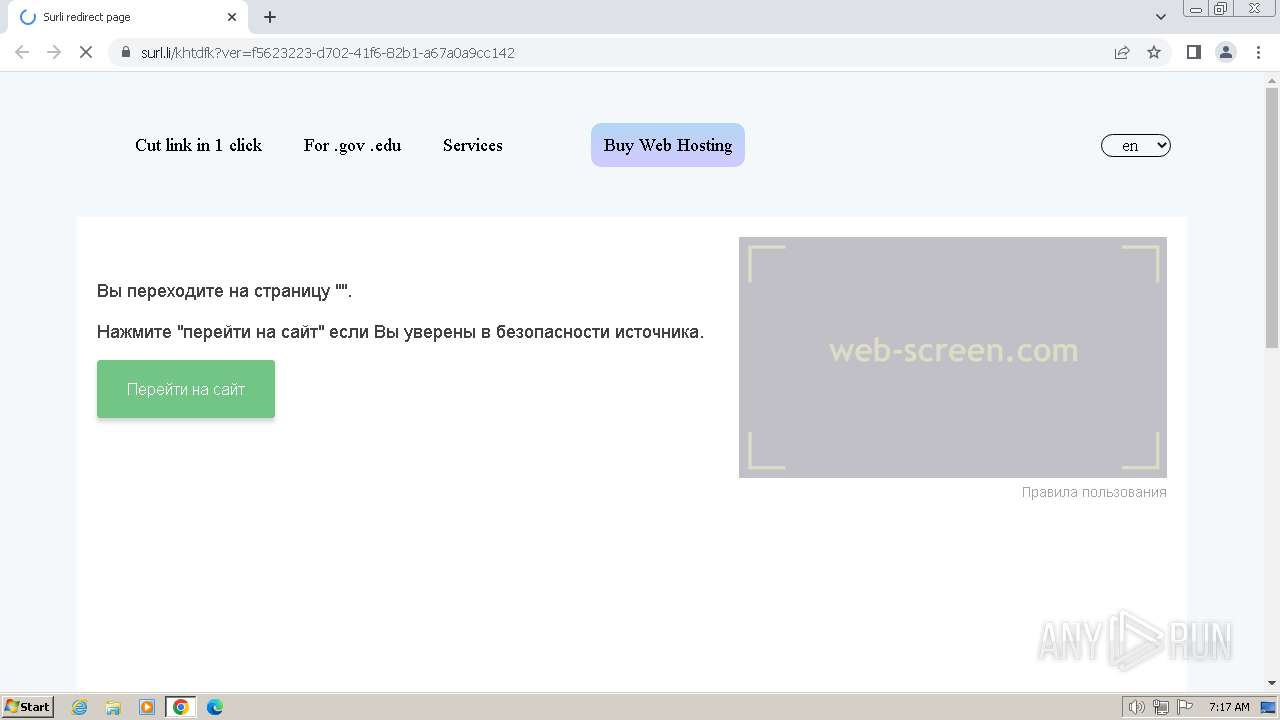
Task: Launch Microsoft Edge from taskbar
Action: coord(215,707)
